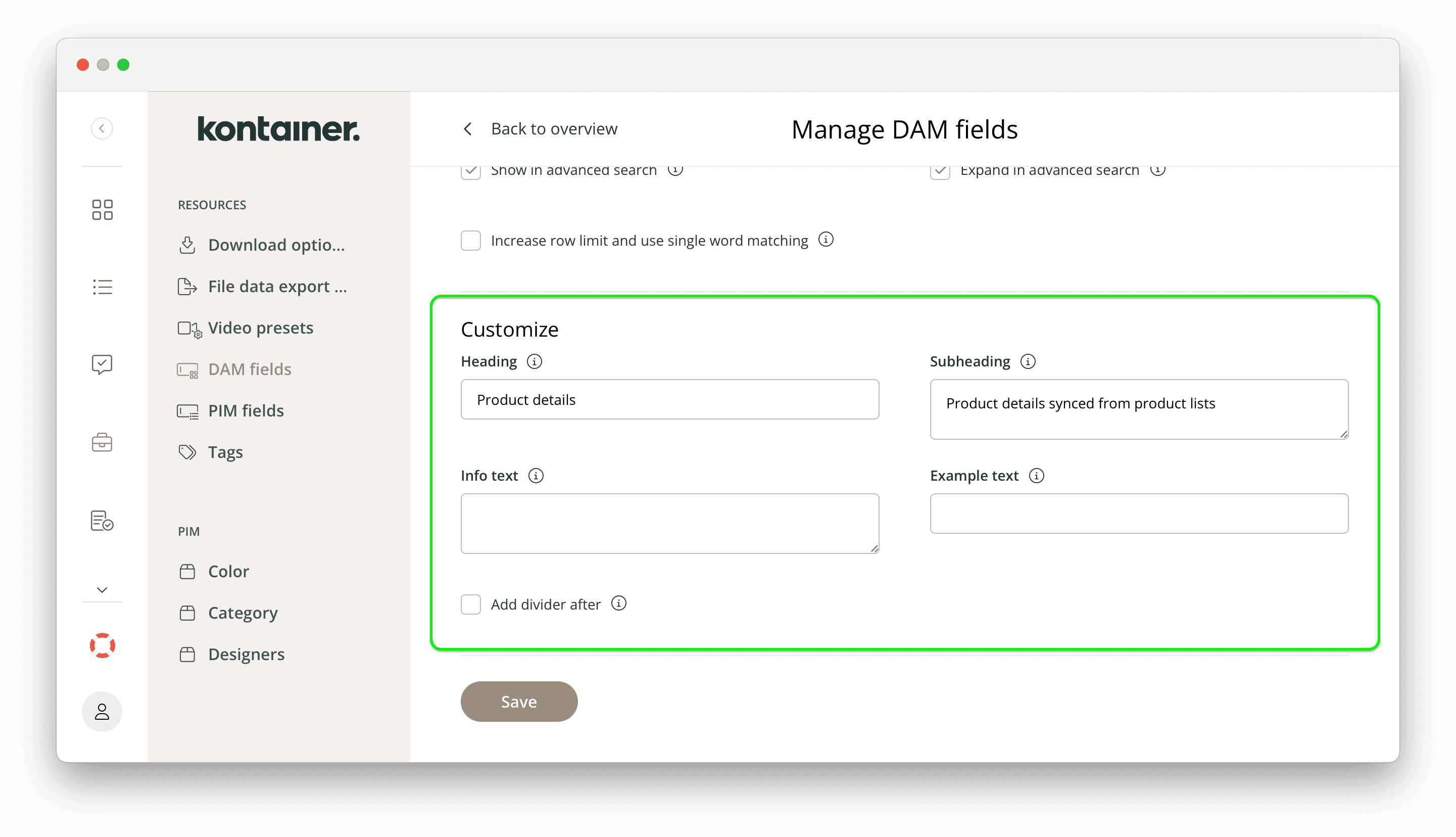Click the Designers PIM item
Viewport: 1456px width, 837px height.
[245, 654]
